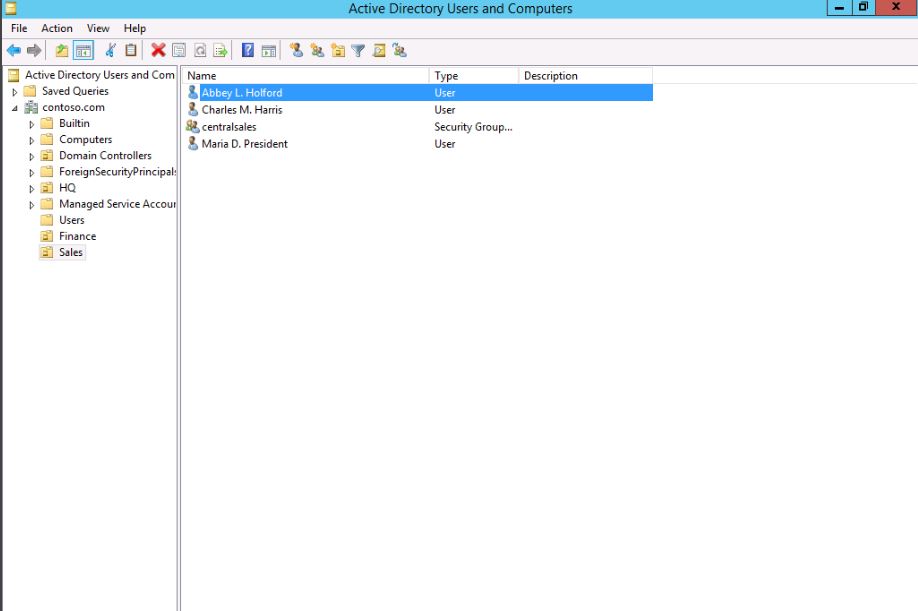Open the Help menu
The width and height of the screenshot is (918, 611).
click(135, 28)
